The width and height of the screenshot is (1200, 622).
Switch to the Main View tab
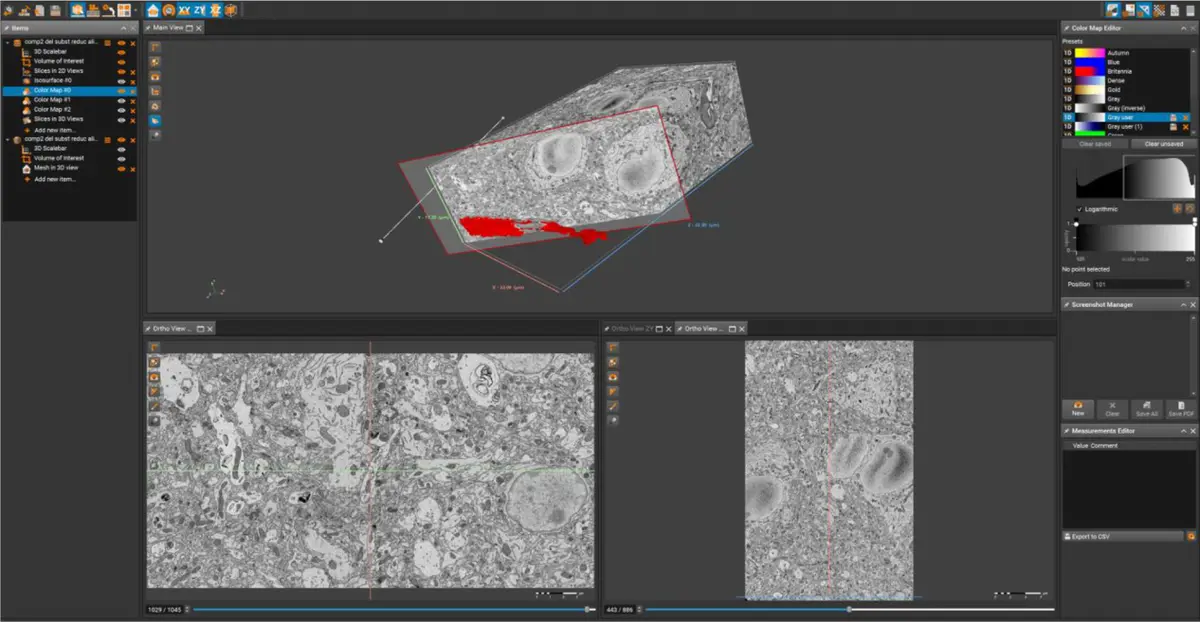pos(167,28)
